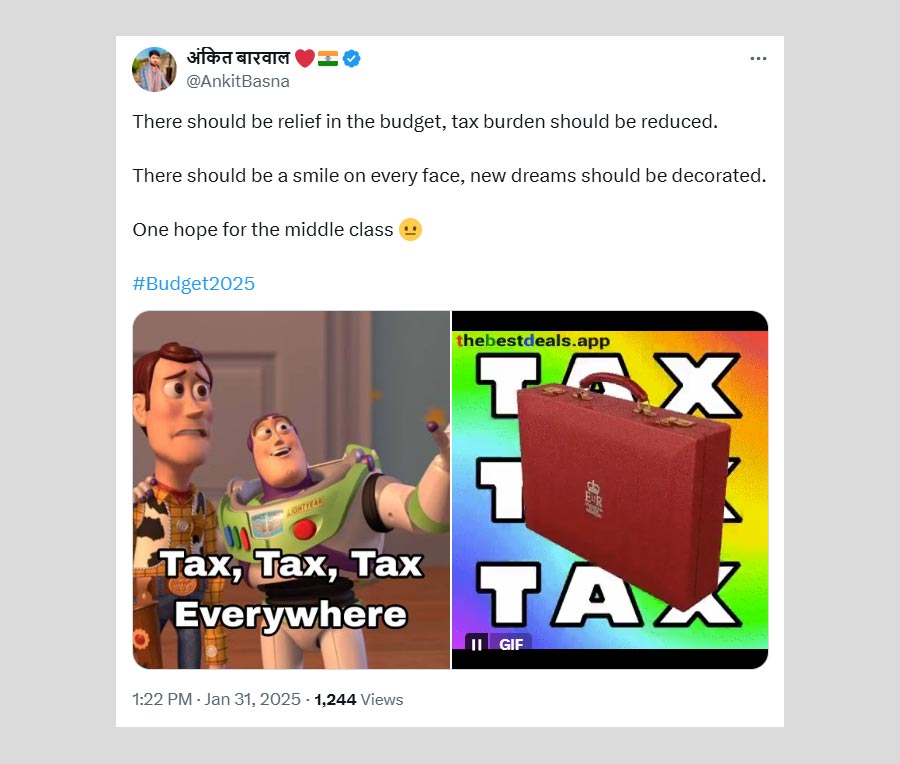Pause the GIF with pause button
The height and width of the screenshot is (764, 900).
pos(476,645)
